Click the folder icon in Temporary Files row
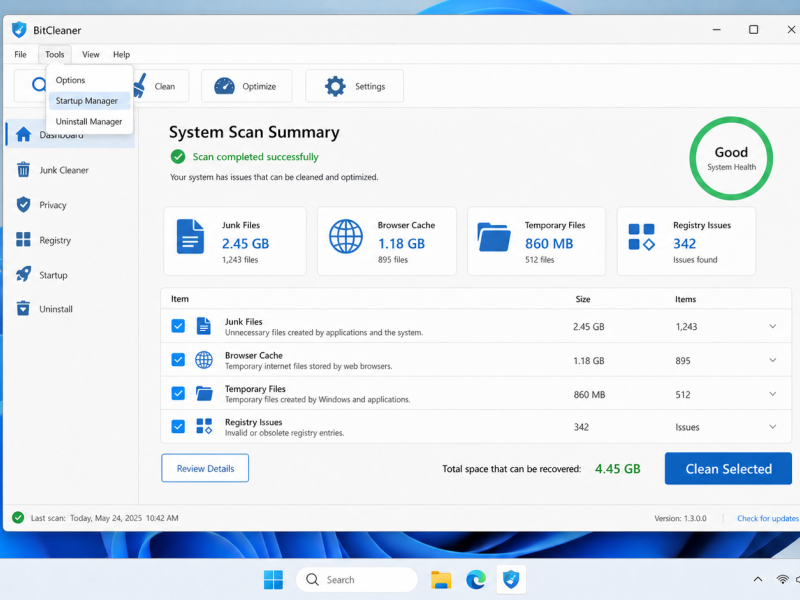The height and width of the screenshot is (600, 800). tap(204, 393)
